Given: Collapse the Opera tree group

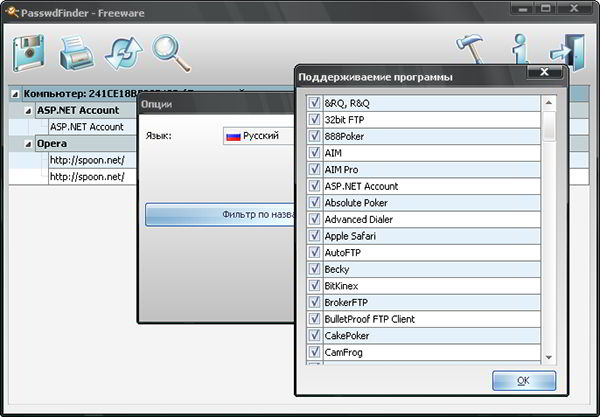Looking at the screenshot, I should 28,144.
